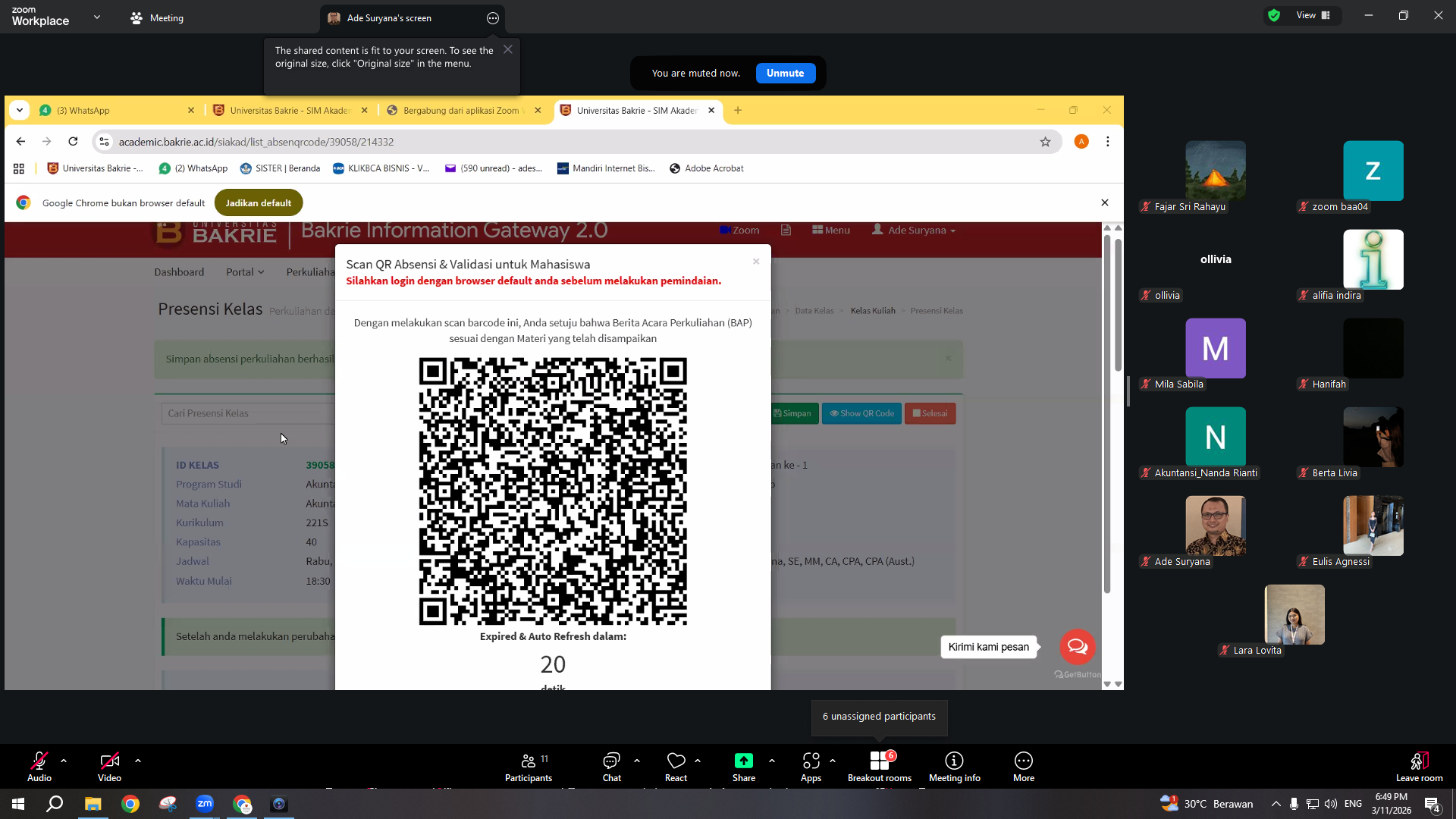1456x819 pixels.
Task: Expand React options arrow
Action: tap(698, 761)
